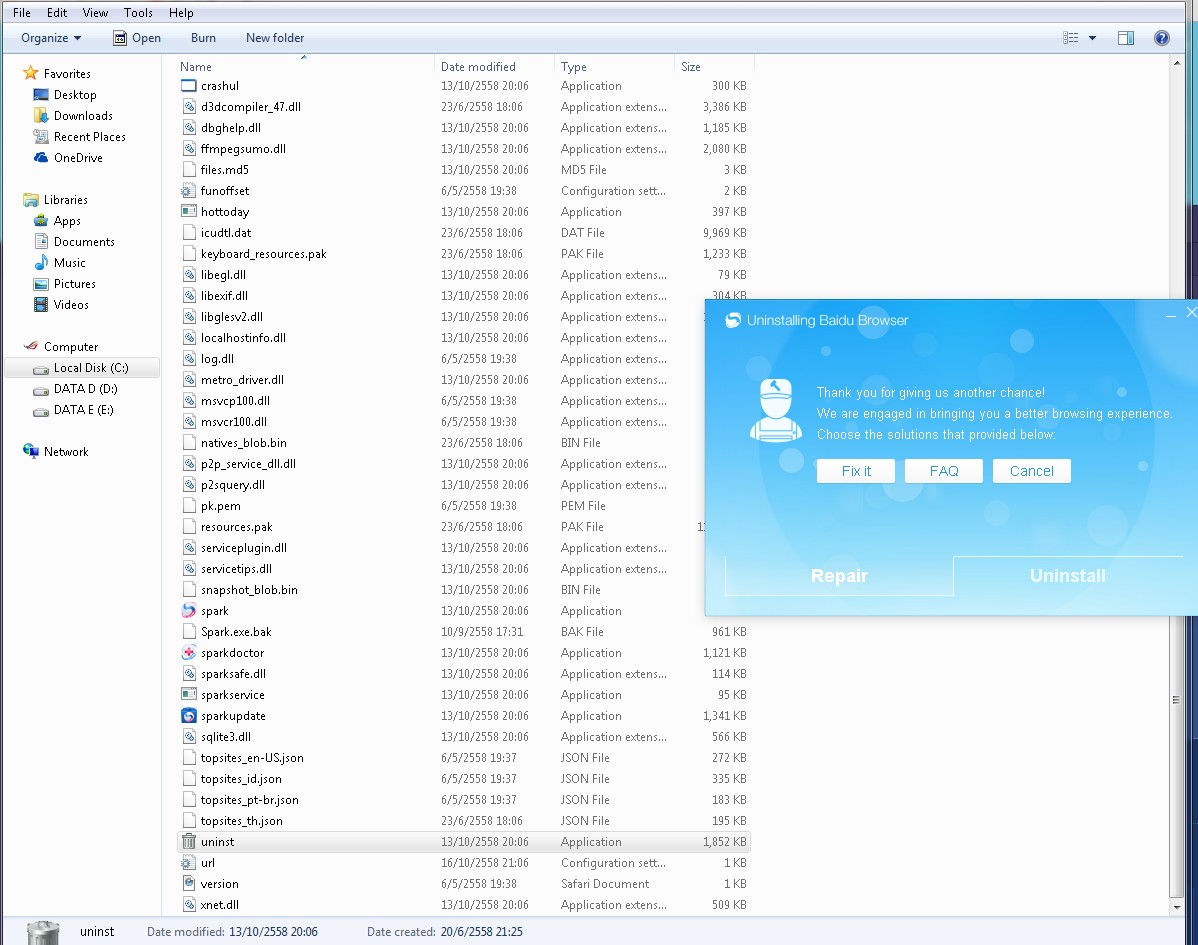This screenshot has height=945, width=1198.
Task: Select the crashul application icon
Action: click(189, 86)
